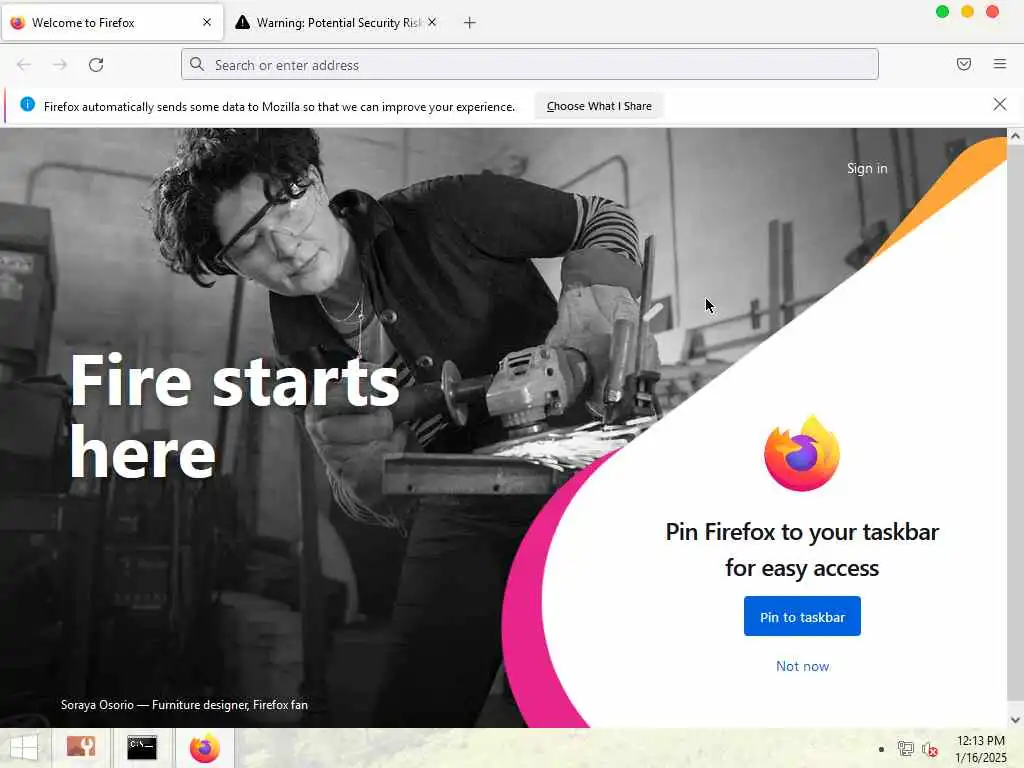Select the Not now link
1024x768 pixels.
click(x=802, y=666)
